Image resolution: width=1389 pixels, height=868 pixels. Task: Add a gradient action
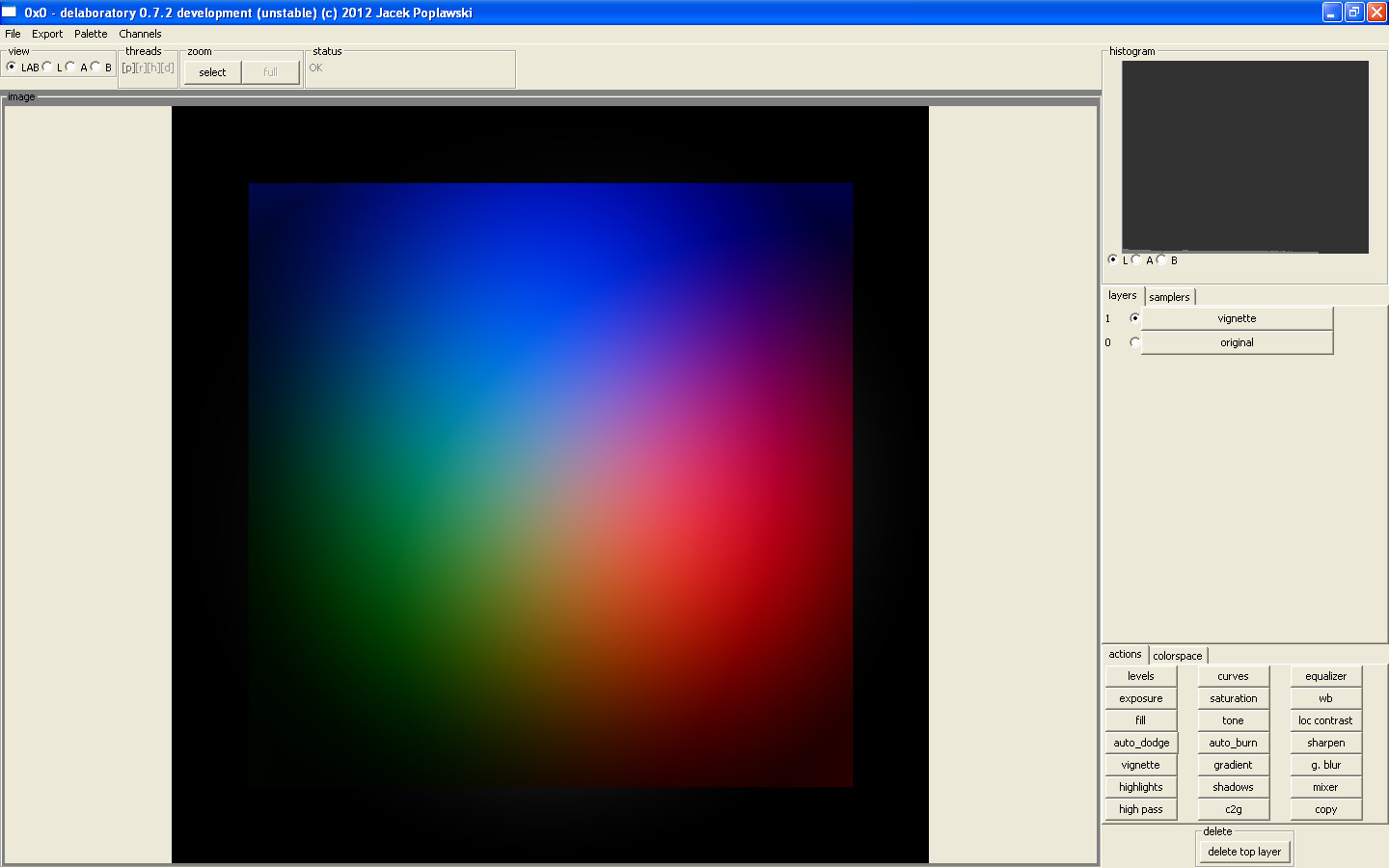tap(1233, 765)
